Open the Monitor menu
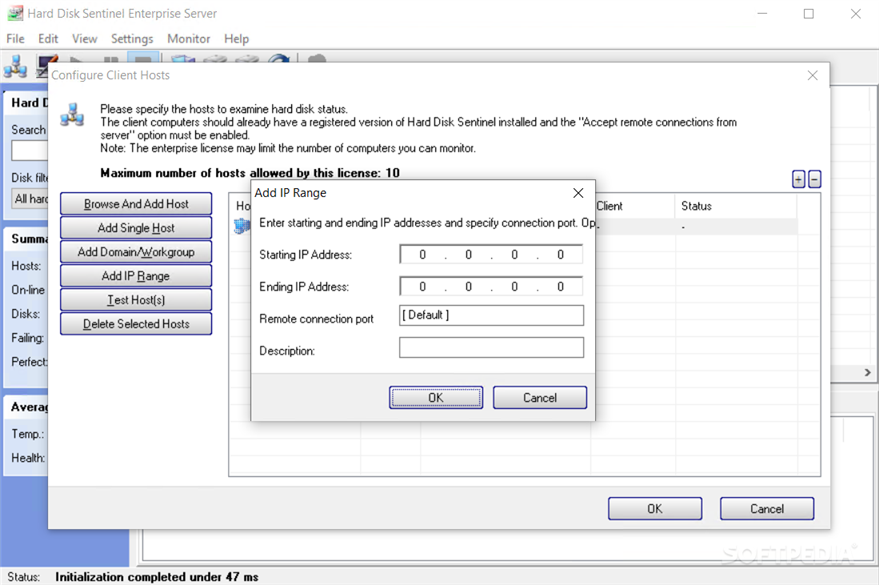 [x=188, y=39]
